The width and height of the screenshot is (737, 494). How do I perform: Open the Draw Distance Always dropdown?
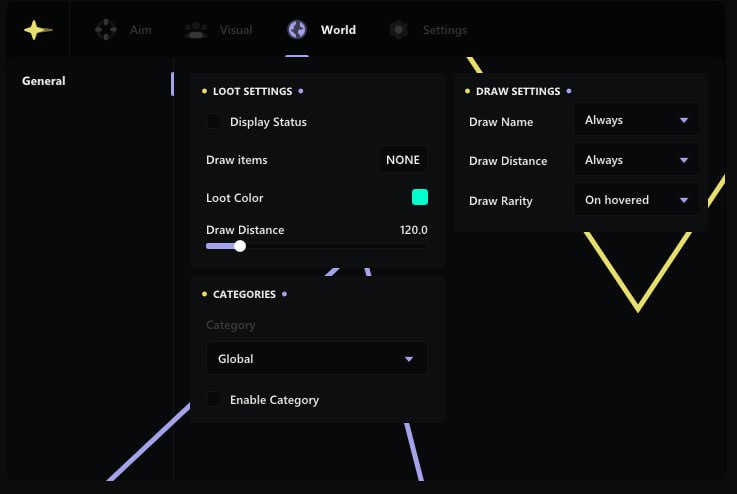click(636, 160)
